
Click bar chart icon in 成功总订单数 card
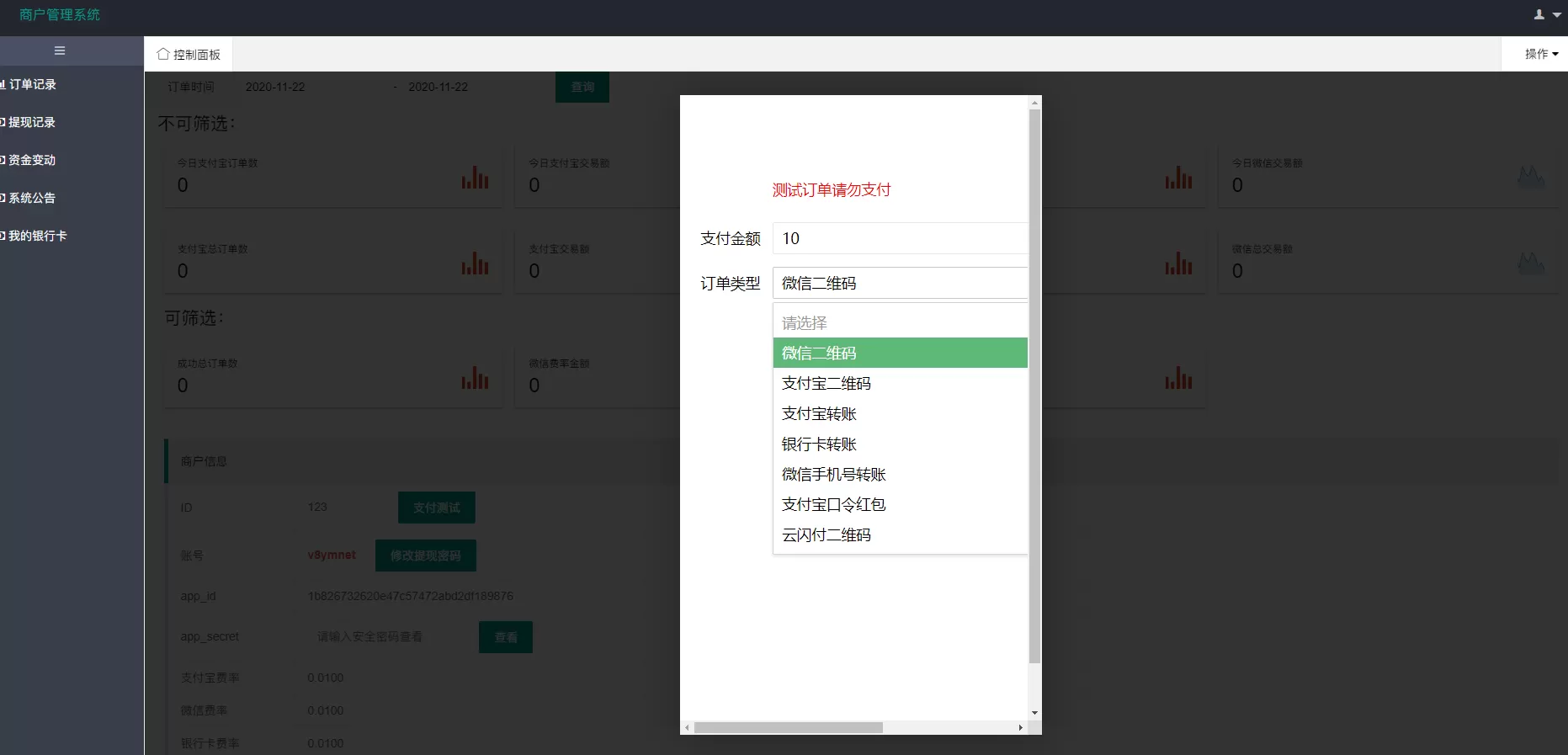[475, 378]
